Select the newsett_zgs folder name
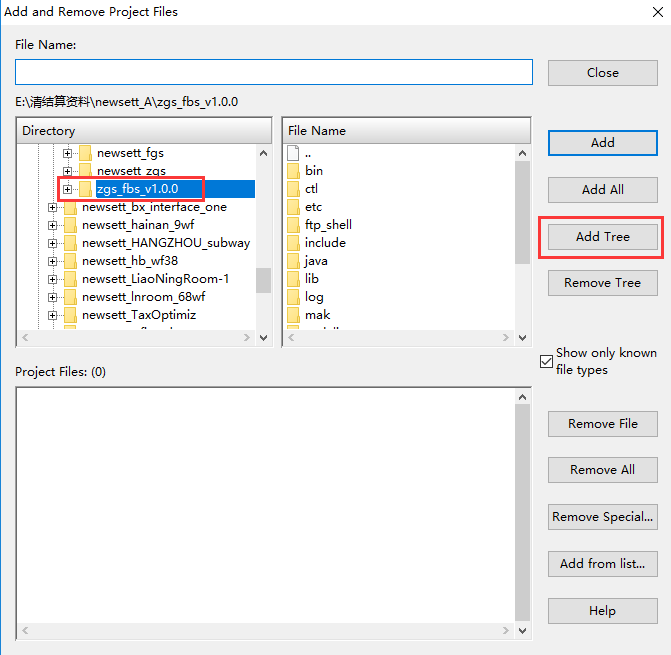The width and height of the screenshot is (671, 655). (x=131, y=171)
